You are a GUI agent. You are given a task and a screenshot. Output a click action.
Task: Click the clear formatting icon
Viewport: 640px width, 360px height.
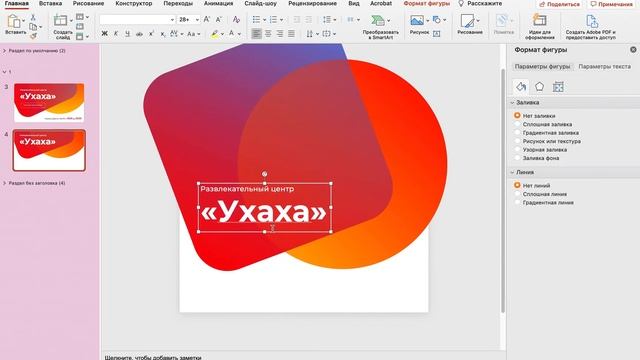click(236, 19)
